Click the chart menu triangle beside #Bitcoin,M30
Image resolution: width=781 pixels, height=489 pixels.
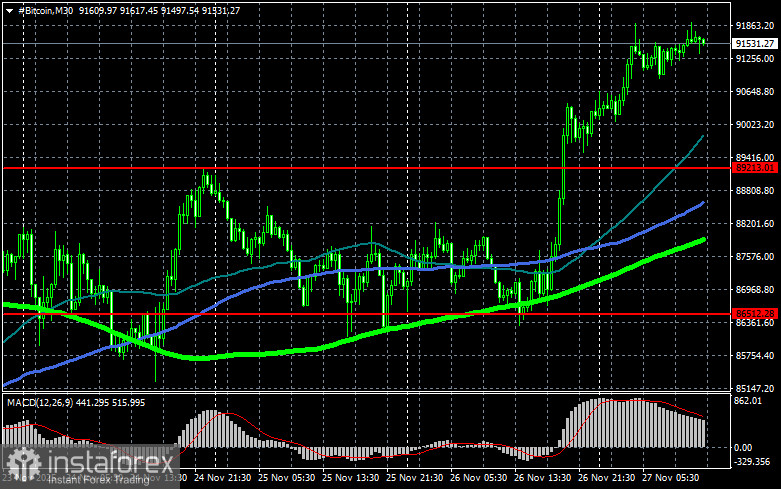coord(9,10)
